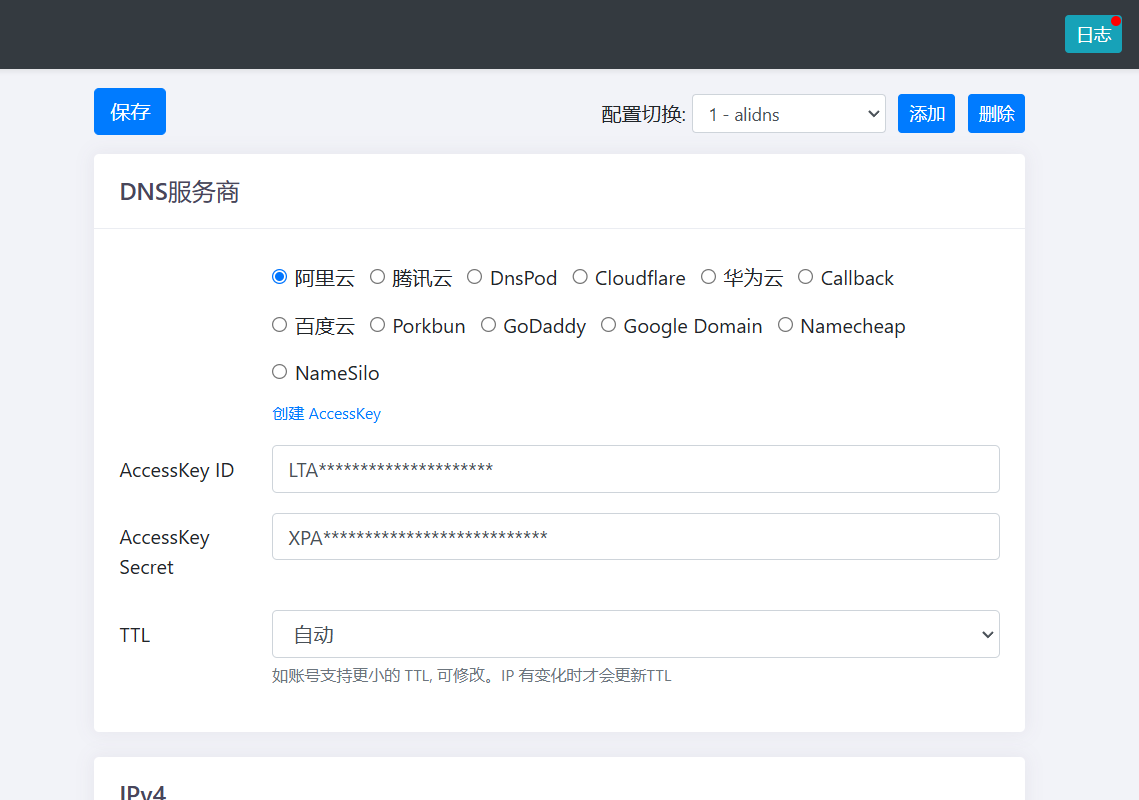Pick the Callback radio button

point(806,277)
